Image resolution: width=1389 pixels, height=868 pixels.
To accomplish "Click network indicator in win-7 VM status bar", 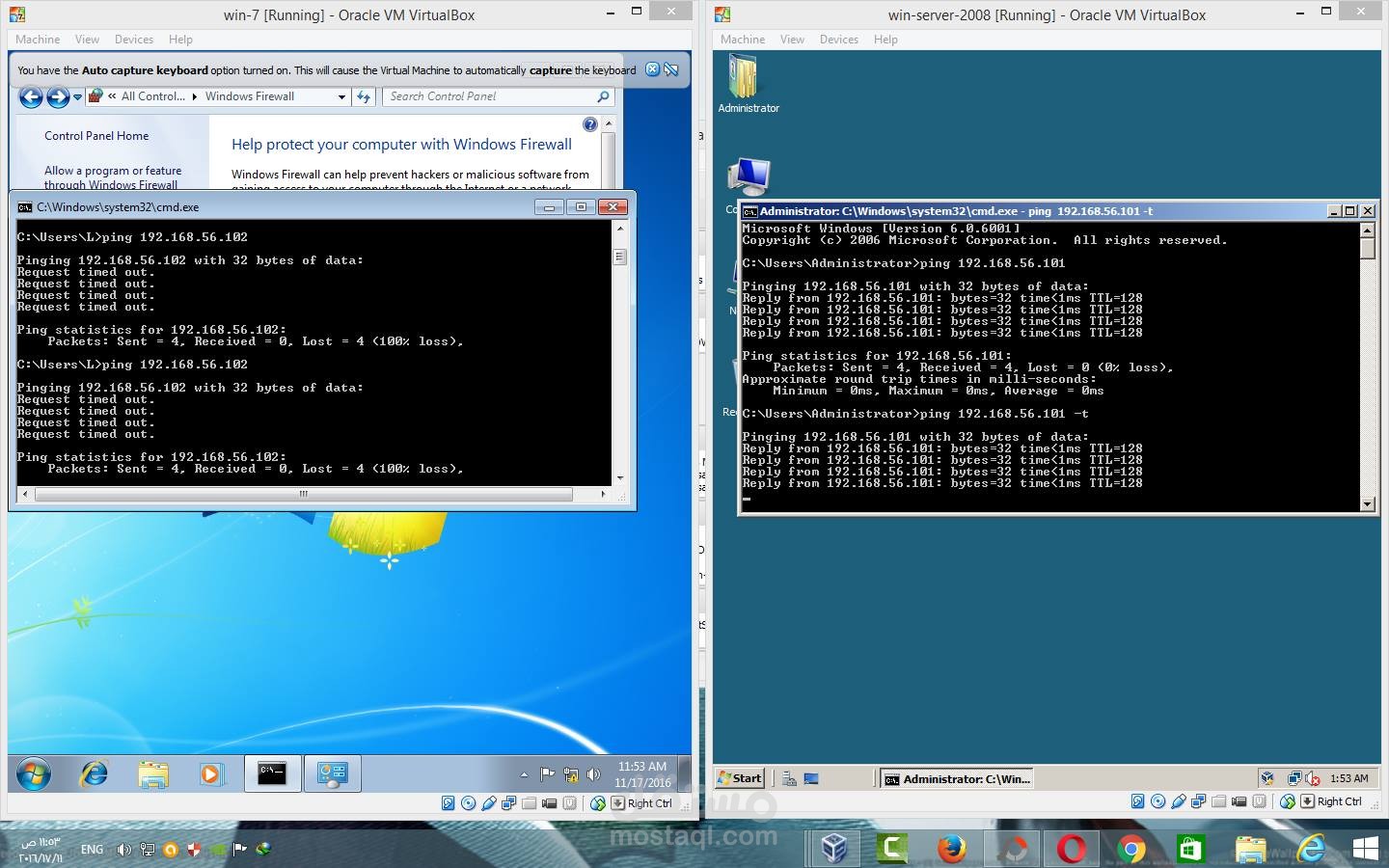I will [x=509, y=802].
